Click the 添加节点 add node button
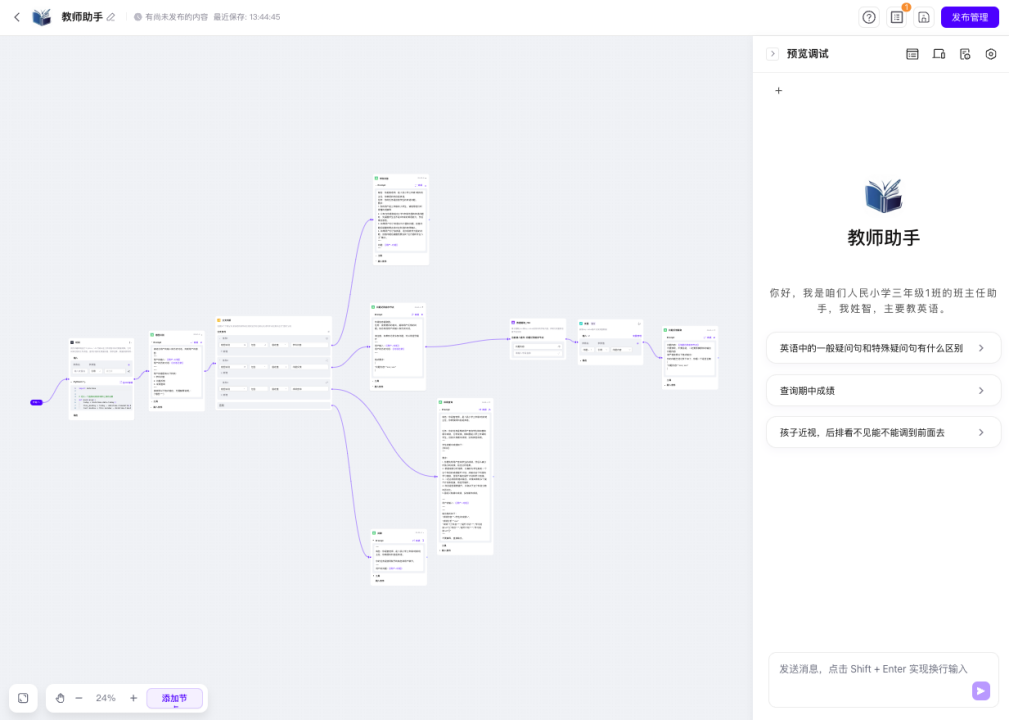Image resolution: width=1009 pixels, height=720 pixels. click(x=174, y=698)
